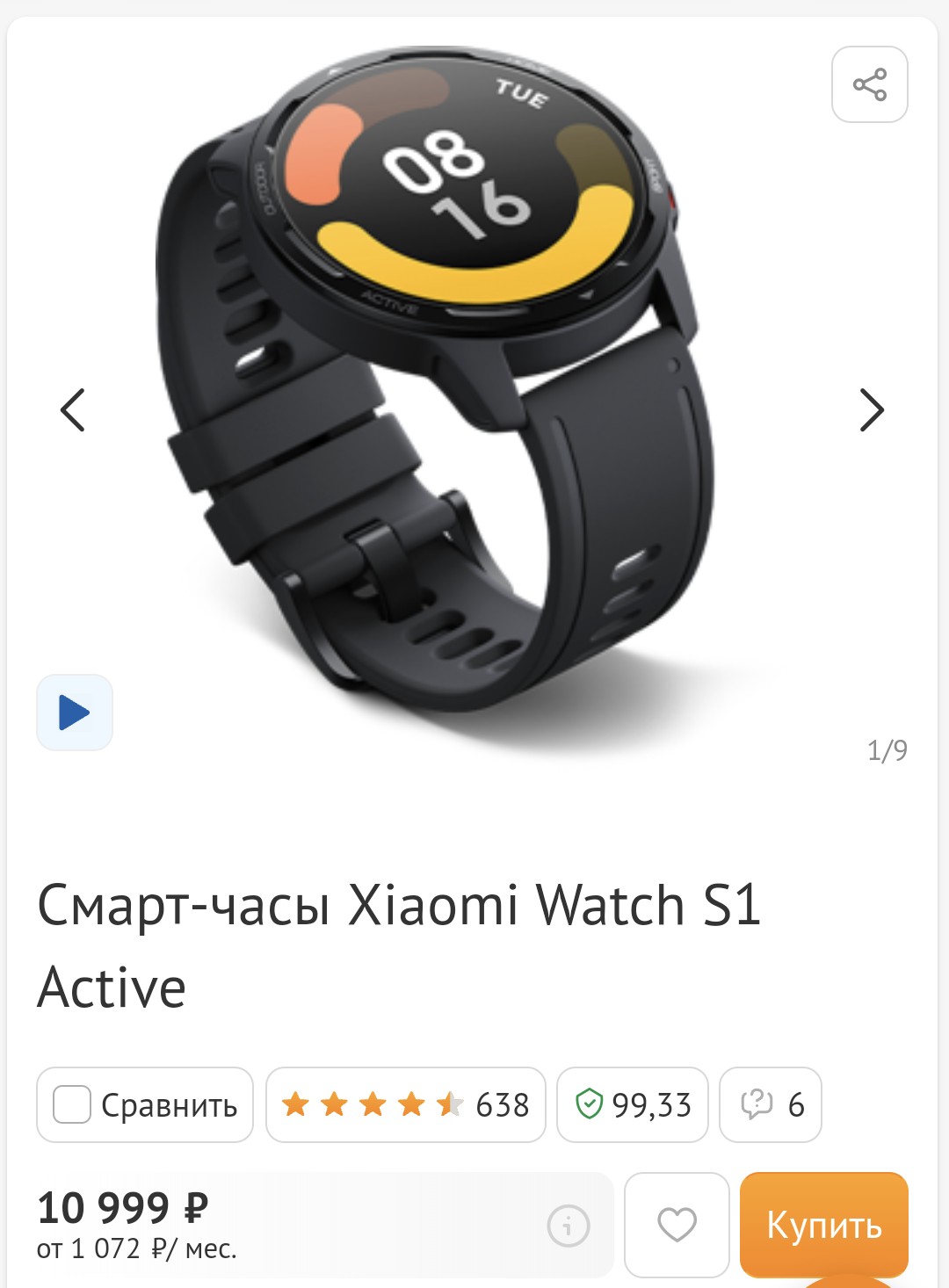949x1288 pixels.
Task: Tap the number 6 questions count
Action: 796,1104
